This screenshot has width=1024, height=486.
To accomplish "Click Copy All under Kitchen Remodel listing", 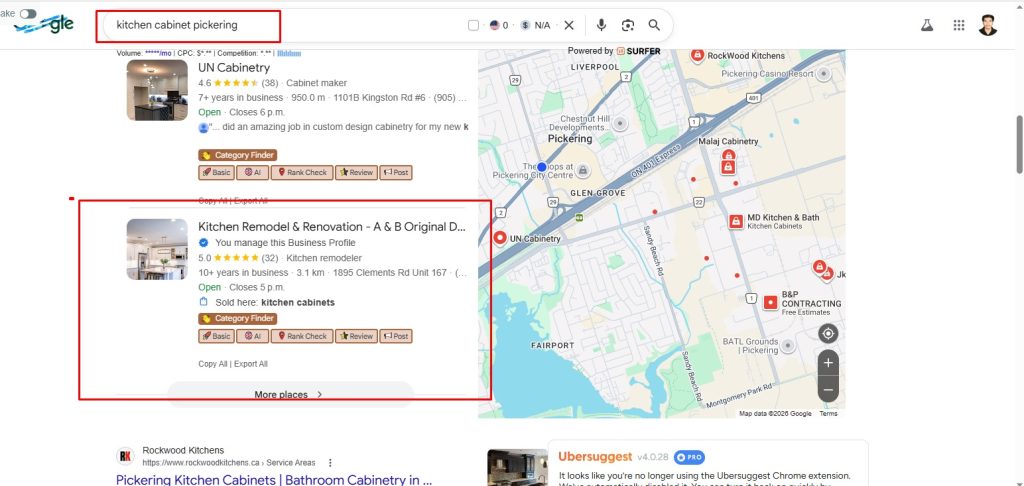I will (213, 364).
